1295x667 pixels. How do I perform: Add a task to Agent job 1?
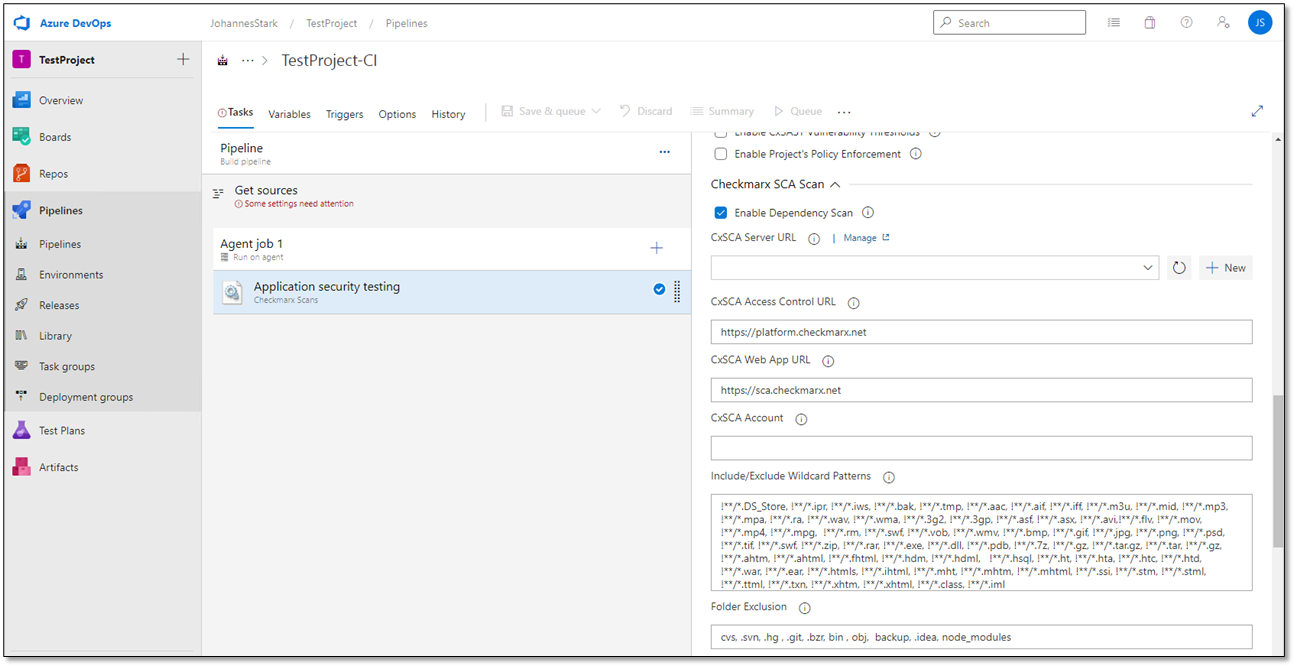pos(656,248)
